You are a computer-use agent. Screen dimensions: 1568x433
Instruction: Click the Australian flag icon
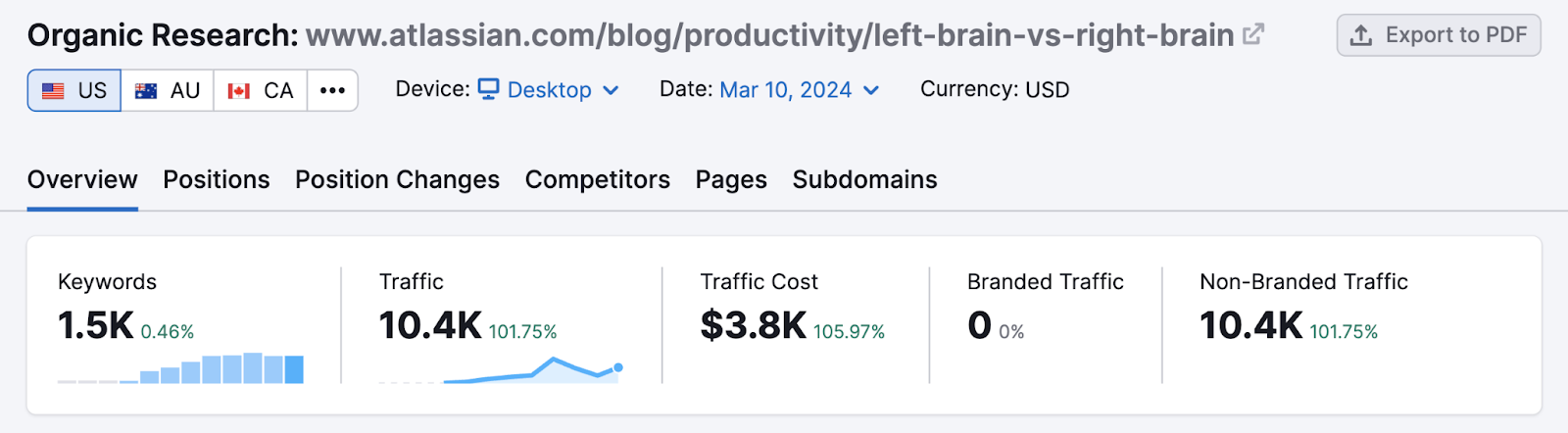tap(146, 91)
